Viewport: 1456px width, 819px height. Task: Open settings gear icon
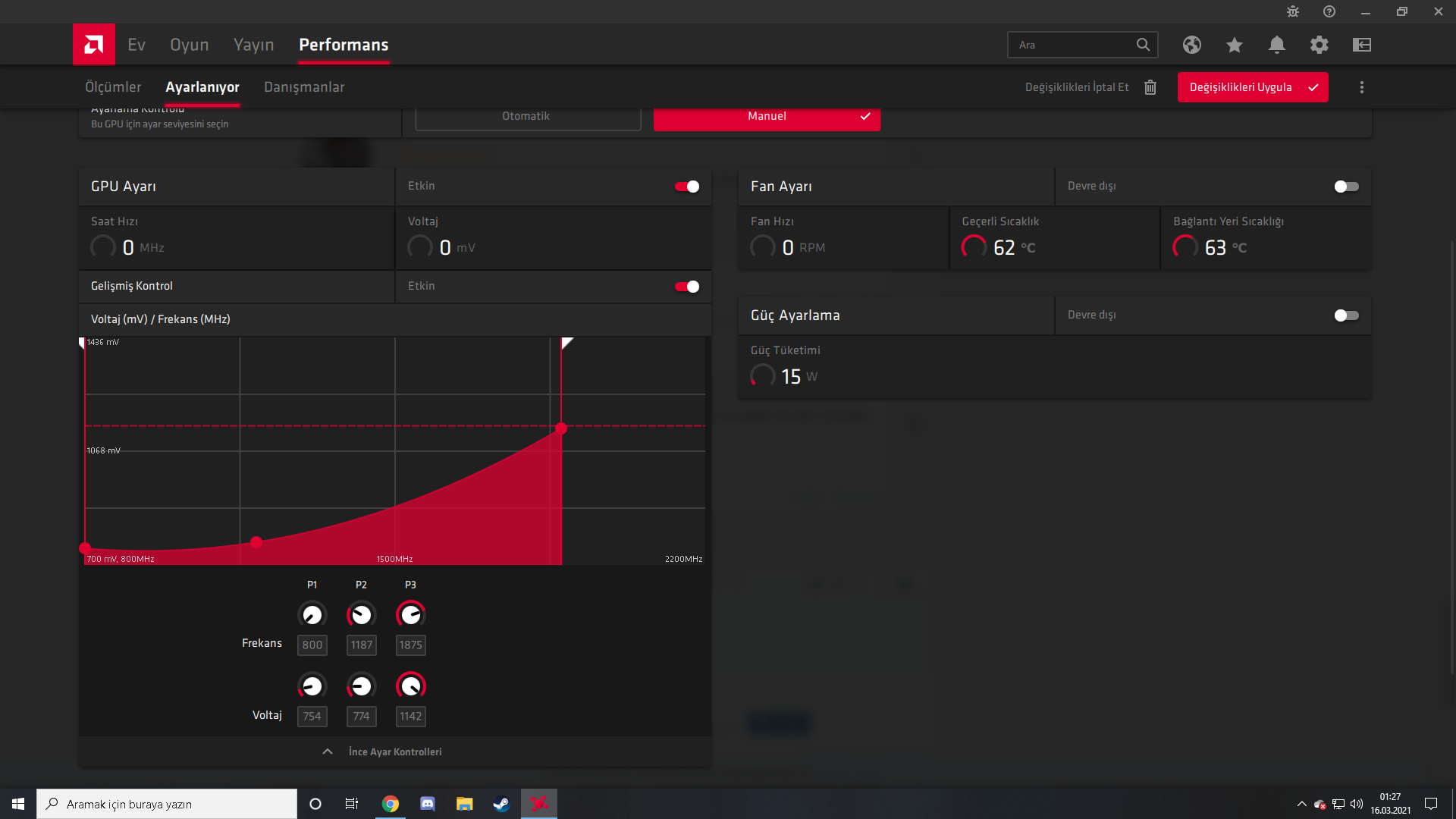pos(1319,45)
